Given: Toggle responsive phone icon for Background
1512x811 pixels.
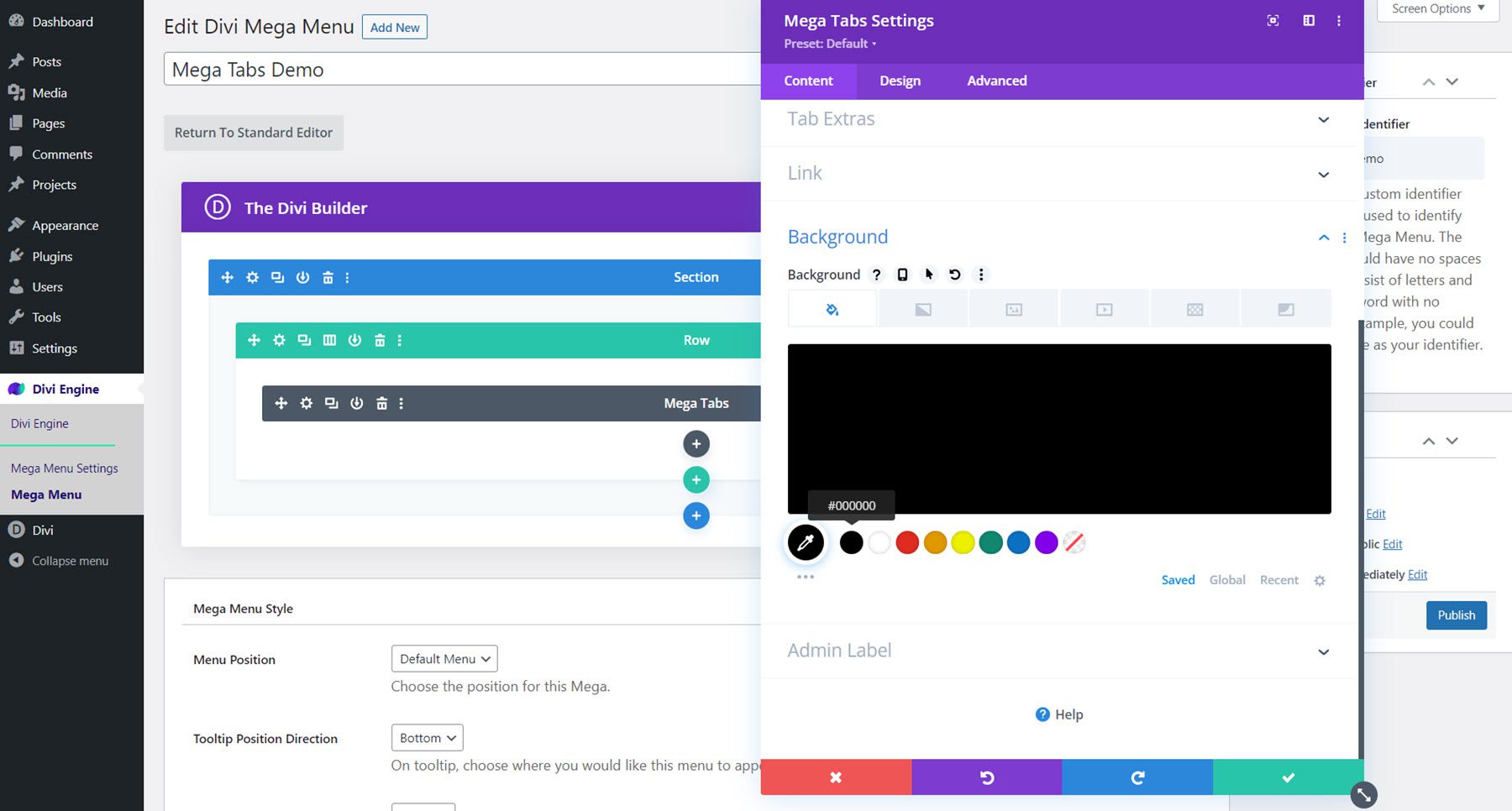Looking at the screenshot, I should pos(903,275).
